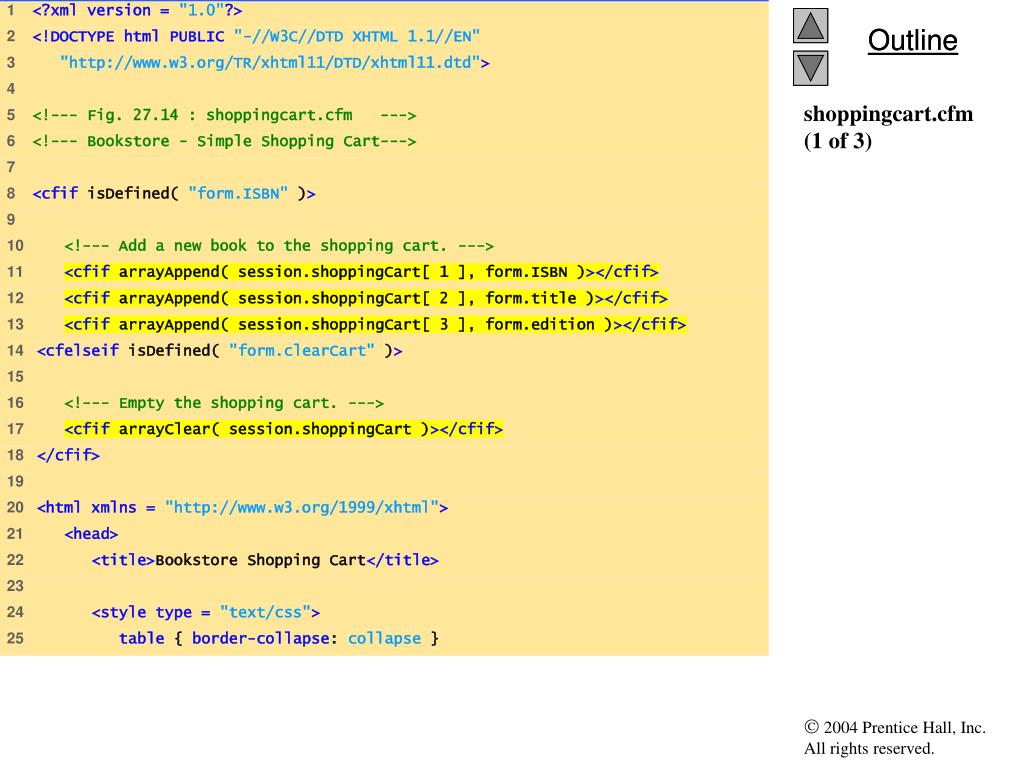Click the <head> tag on line 21
The image size is (1024, 768).
(x=91, y=534)
